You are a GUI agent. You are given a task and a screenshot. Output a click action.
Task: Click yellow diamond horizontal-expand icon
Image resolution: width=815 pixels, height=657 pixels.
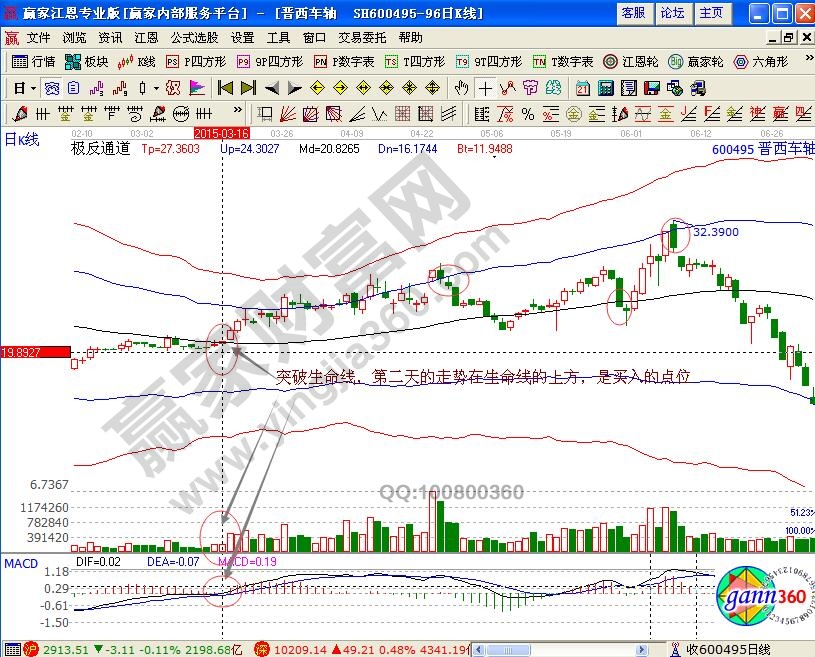tap(363, 88)
